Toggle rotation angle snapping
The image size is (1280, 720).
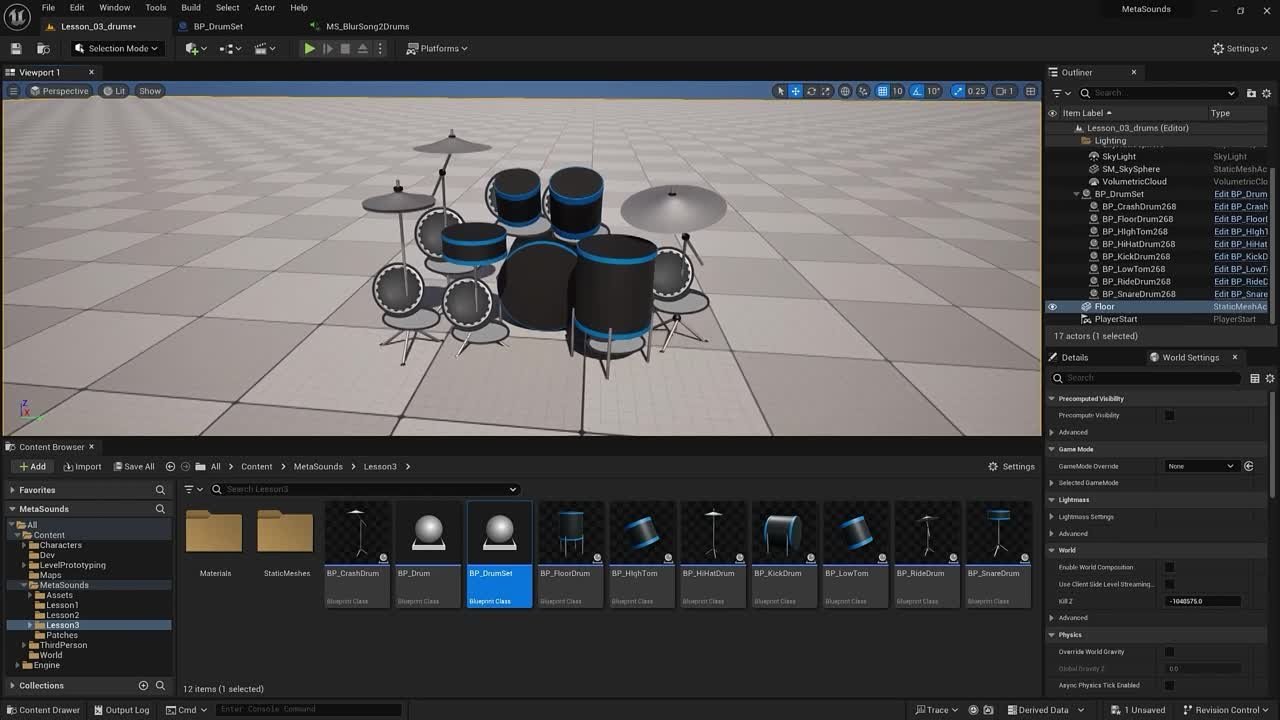pos(916,91)
